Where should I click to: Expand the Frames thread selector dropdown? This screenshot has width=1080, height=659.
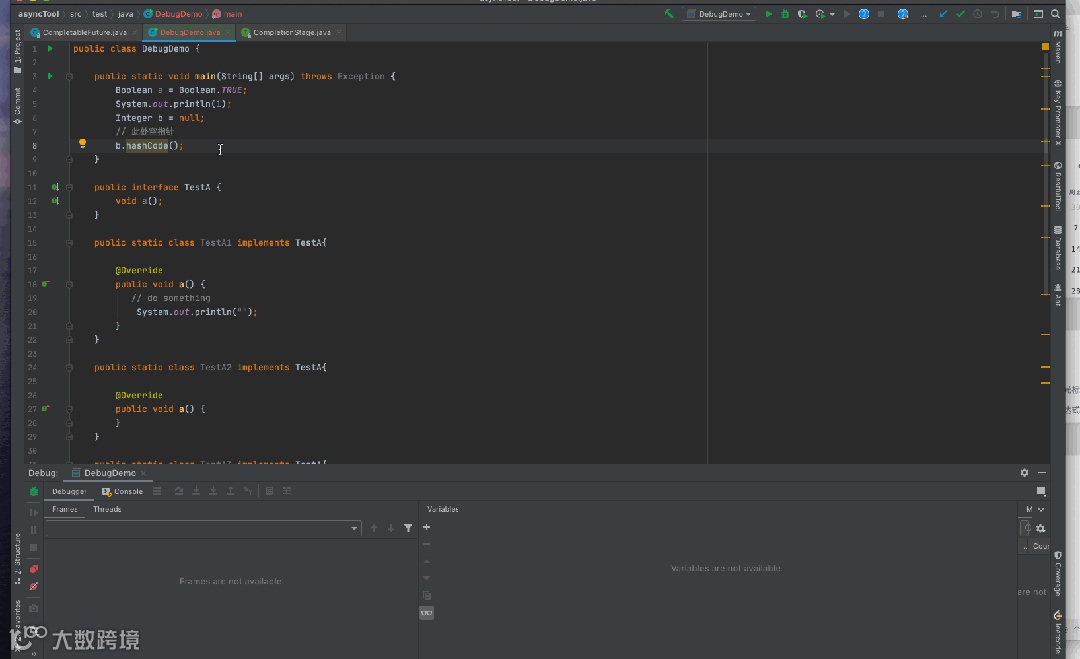click(354, 528)
